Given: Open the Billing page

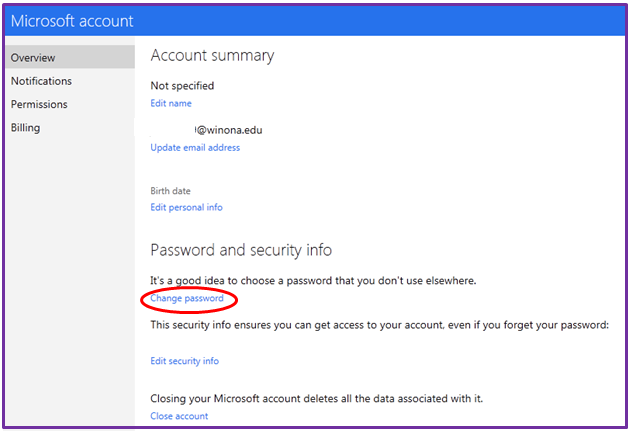Looking at the screenshot, I should (25, 128).
